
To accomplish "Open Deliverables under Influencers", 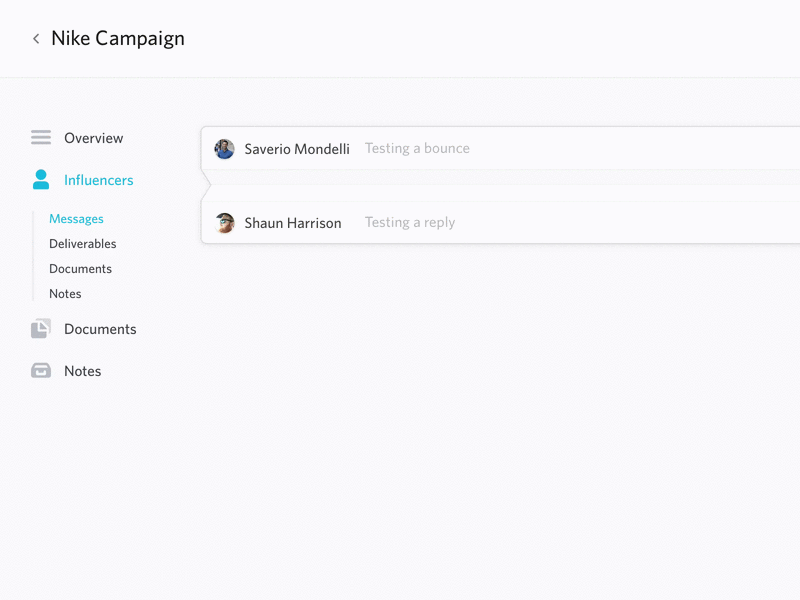I will [x=83, y=244].
